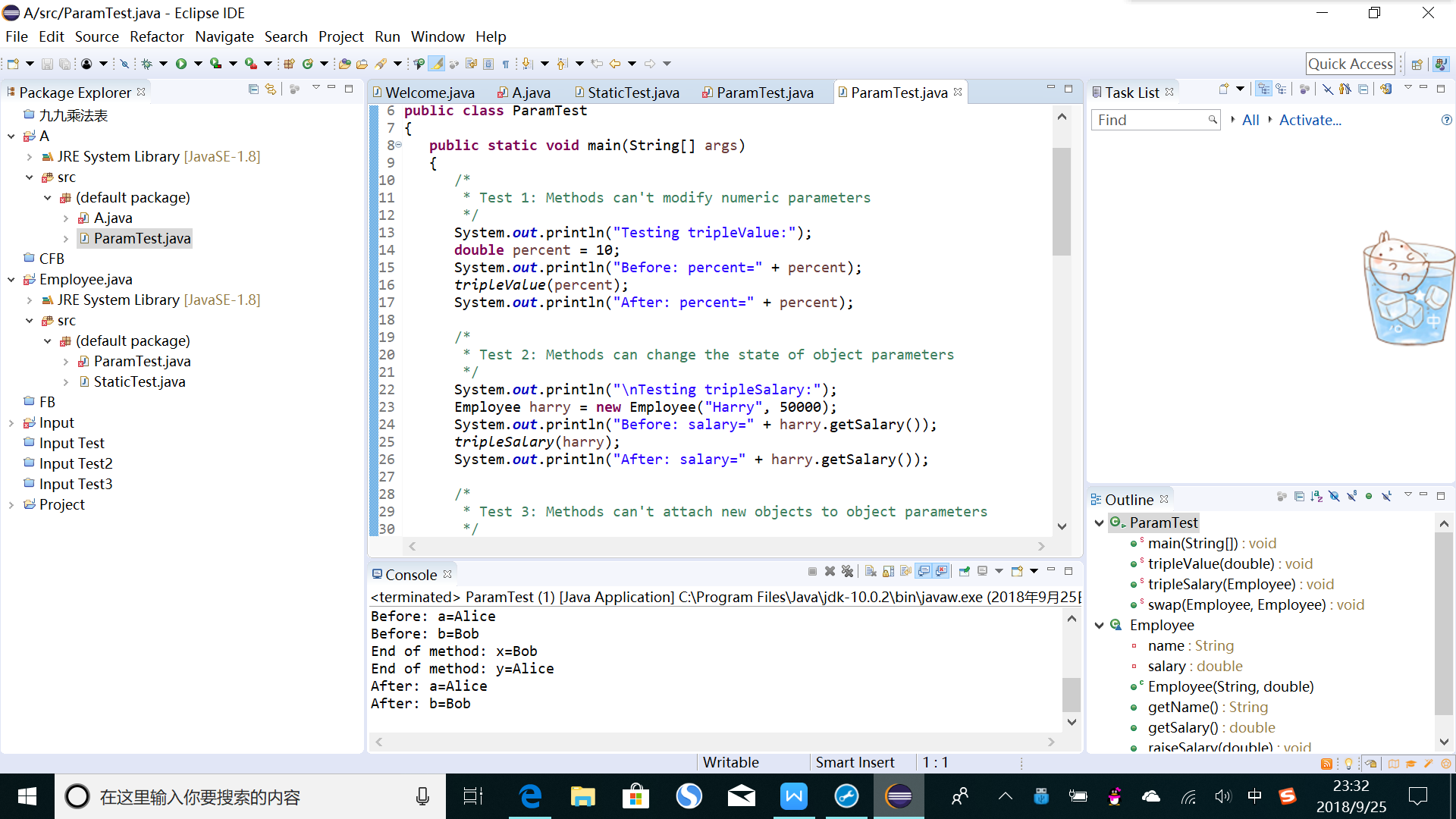Click editor vertical scrollbar thumb
This screenshot has height=819, width=1456.
[1062, 201]
